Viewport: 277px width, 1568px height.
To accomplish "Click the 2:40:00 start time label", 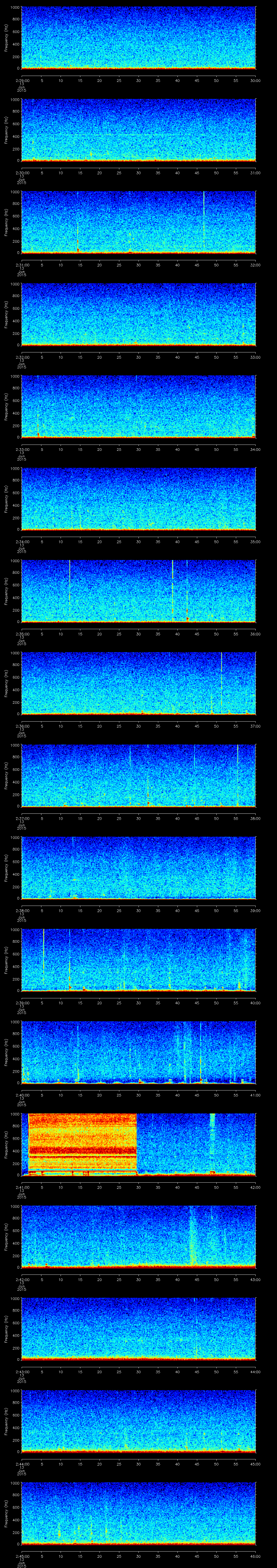I will click(x=22, y=1095).
